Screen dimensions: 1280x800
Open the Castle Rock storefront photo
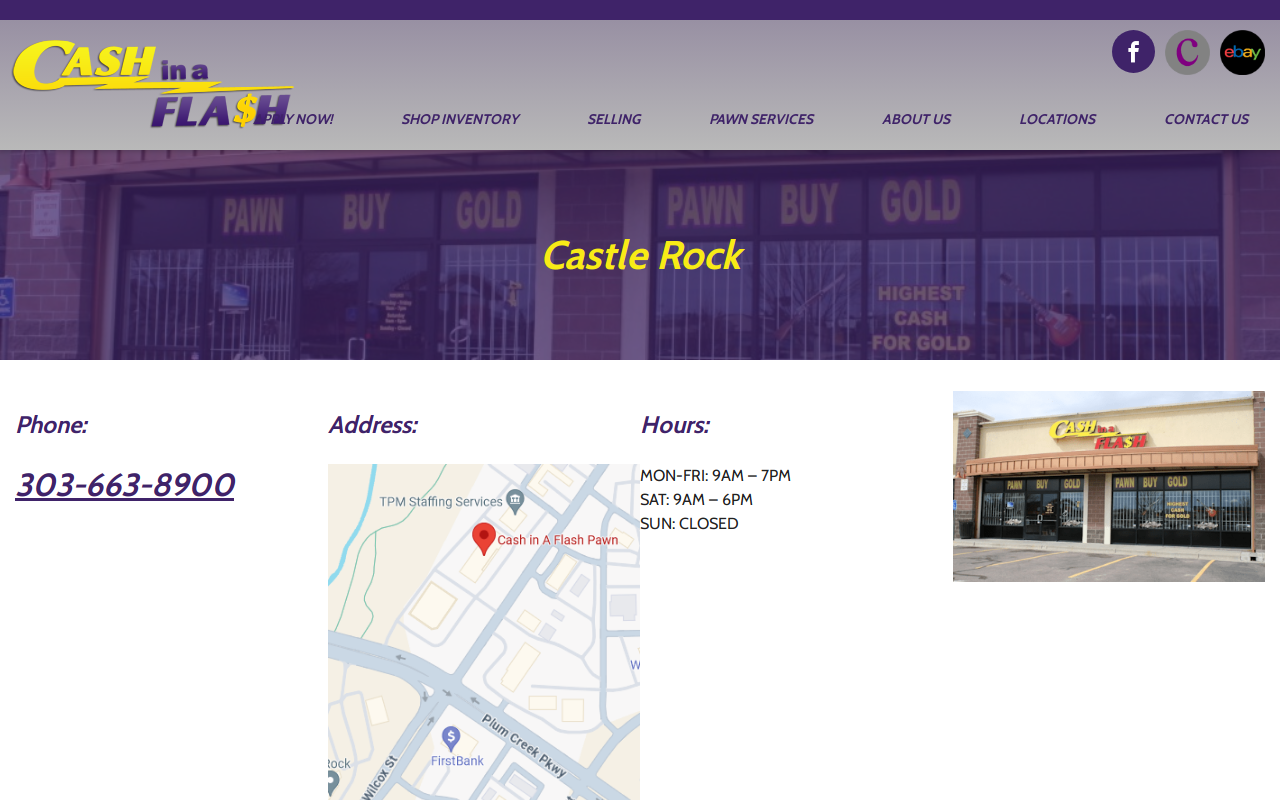(x=1109, y=486)
